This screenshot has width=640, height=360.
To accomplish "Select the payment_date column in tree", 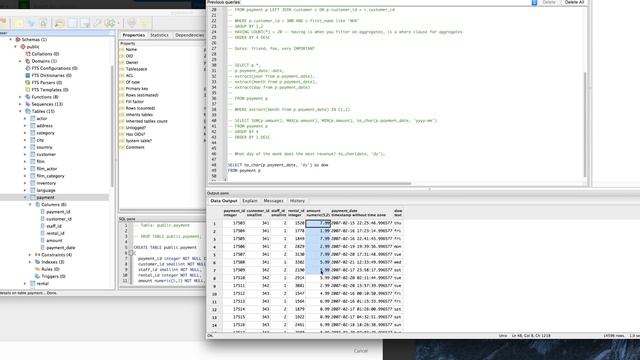I will [x=60, y=248].
